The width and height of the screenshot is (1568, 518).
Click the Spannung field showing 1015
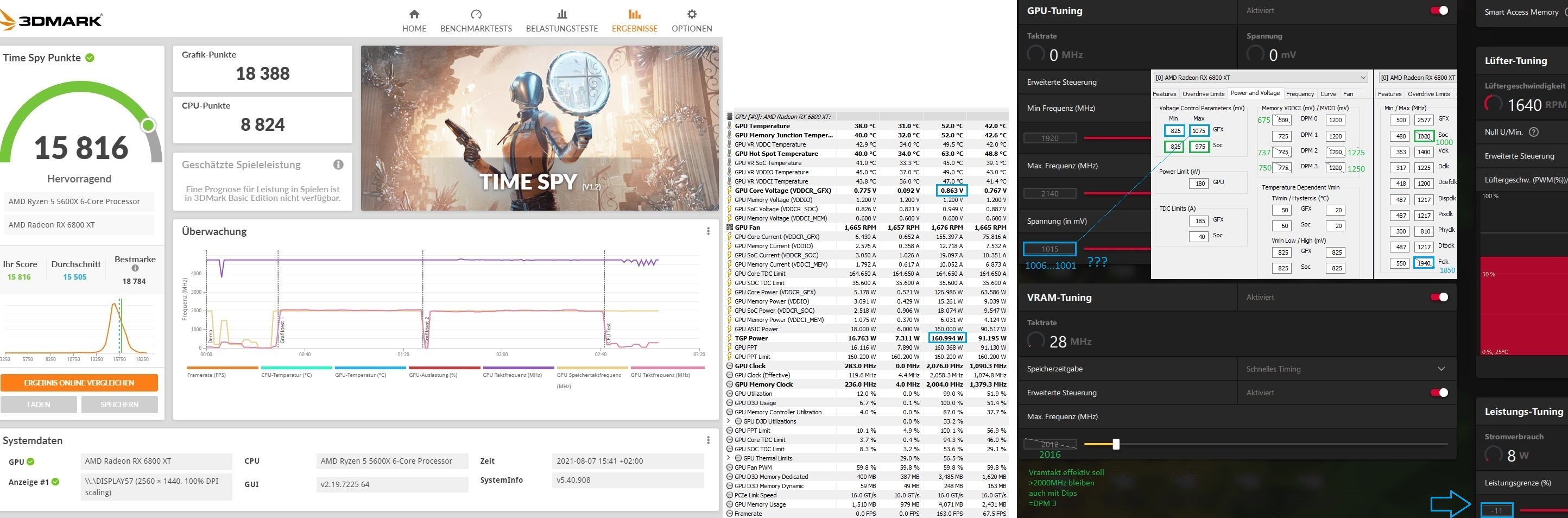pyautogui.click(x=1050, y=248)
